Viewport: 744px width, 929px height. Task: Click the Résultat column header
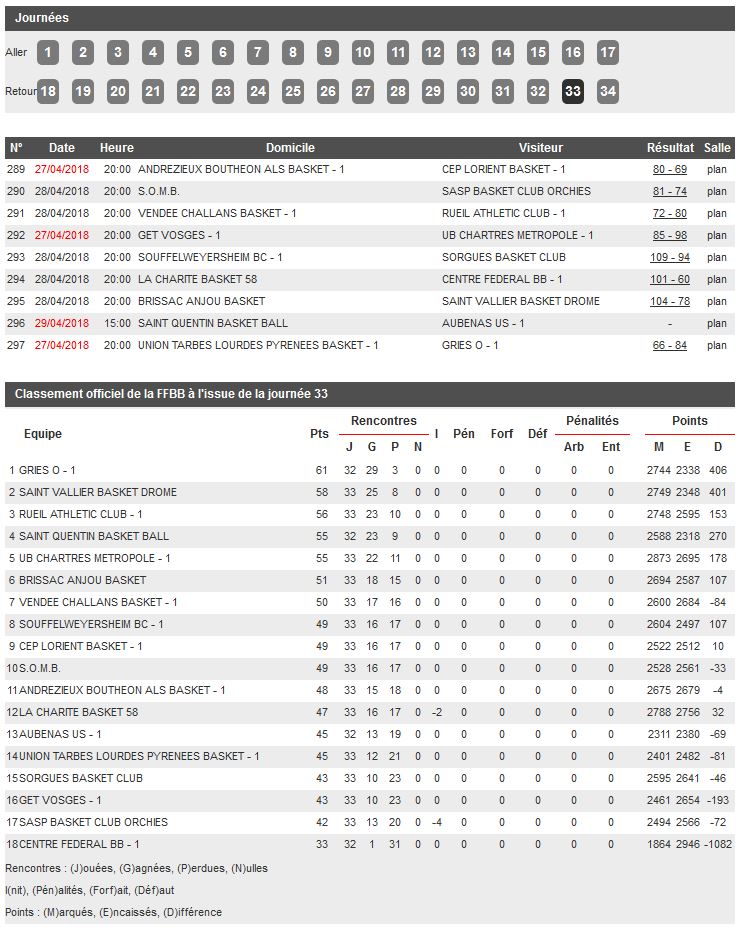(x=670, y=148)
